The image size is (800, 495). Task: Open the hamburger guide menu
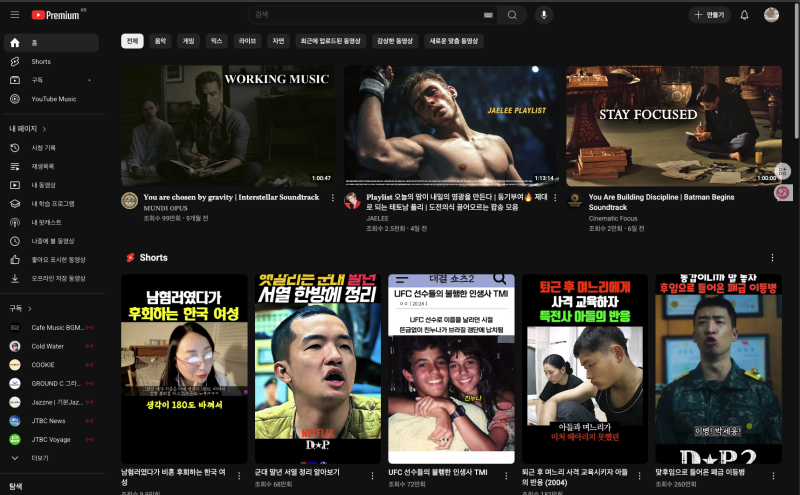pos(14,15)
